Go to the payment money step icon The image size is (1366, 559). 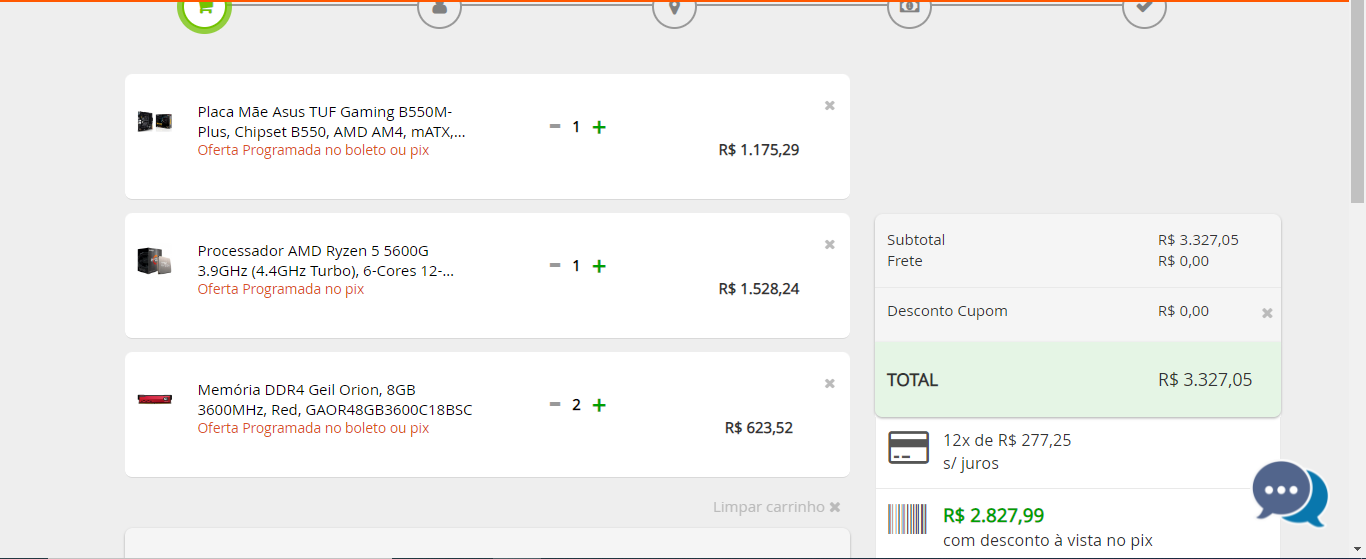(x=909, y=8)
